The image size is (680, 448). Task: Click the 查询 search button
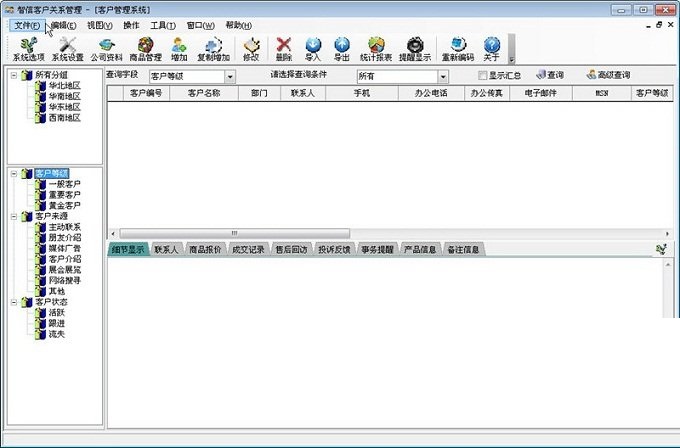point(550,75)
